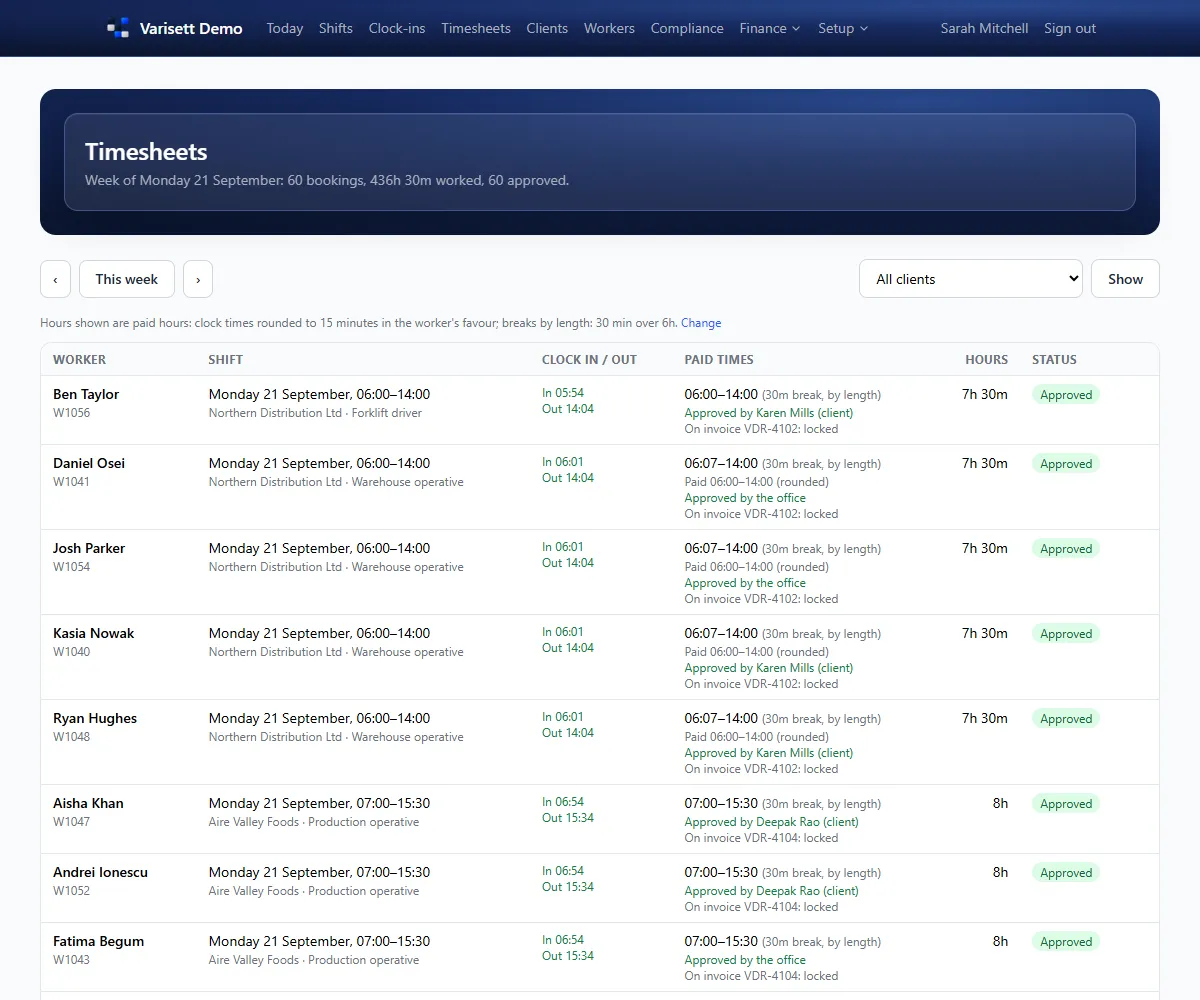This screenshot has width=1200, height=1000.
Task: Open Sarah Mitchell user profile
Action: pos(984,28)
